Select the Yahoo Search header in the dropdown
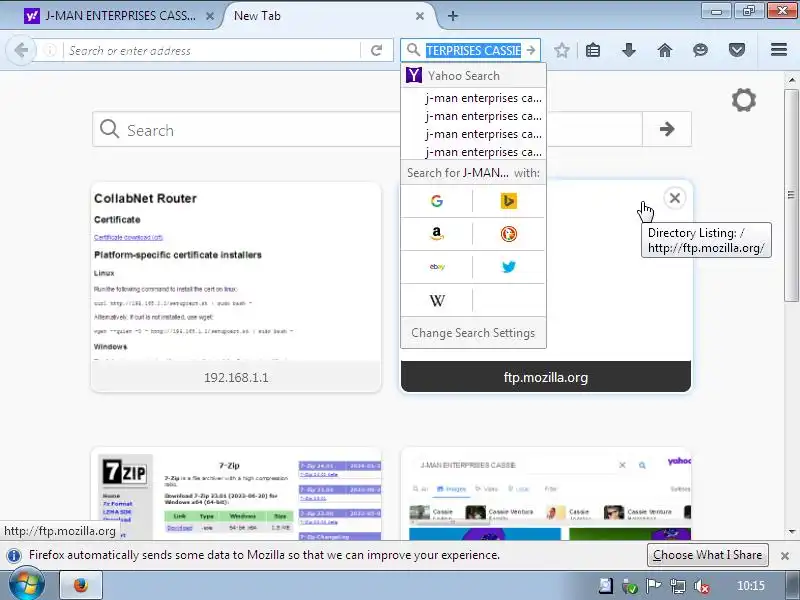Image resolution: width=800 pixels, height=600 pixels. tap(473, 76)
